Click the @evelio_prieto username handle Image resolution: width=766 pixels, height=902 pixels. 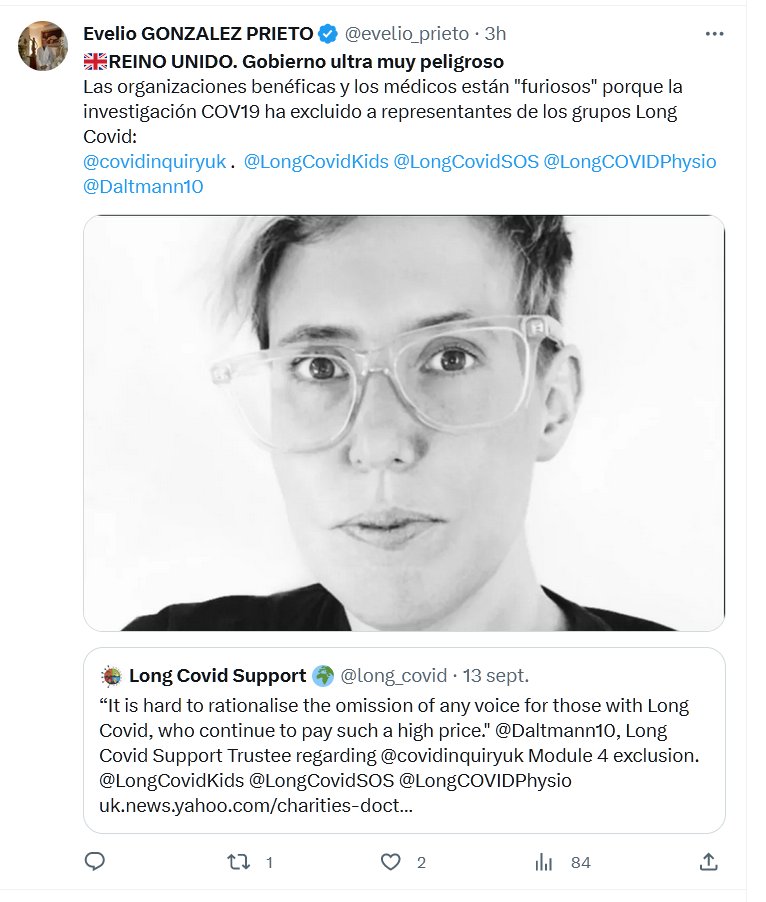[407, 34]
